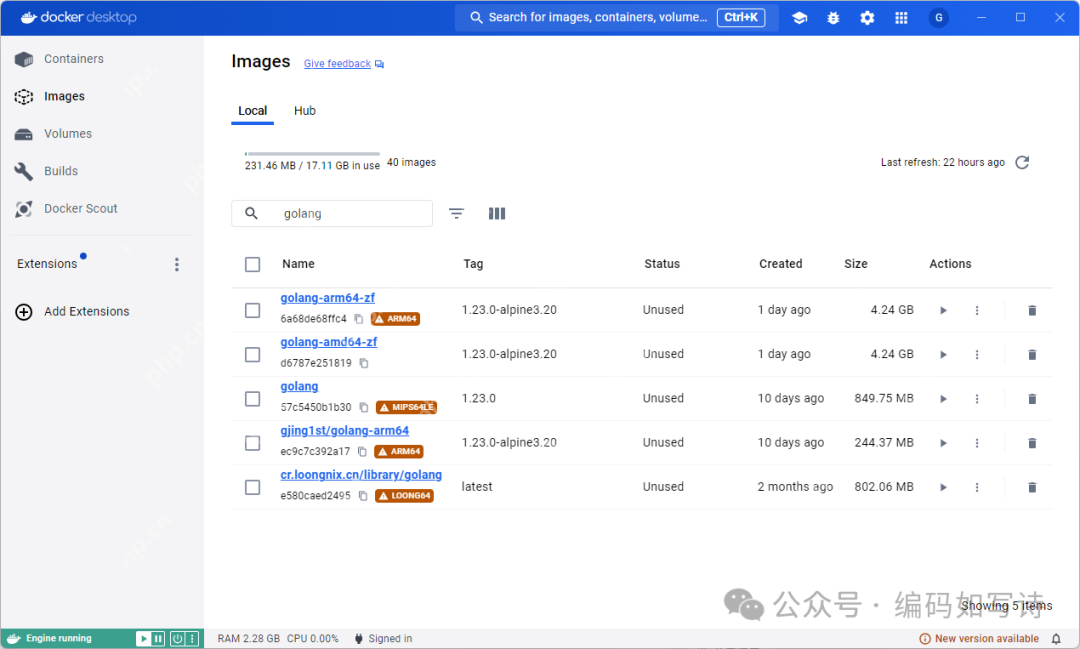Open Docker Desktop settings gear
This screenshot has width=1080, height=649.
tap(867, 18)
